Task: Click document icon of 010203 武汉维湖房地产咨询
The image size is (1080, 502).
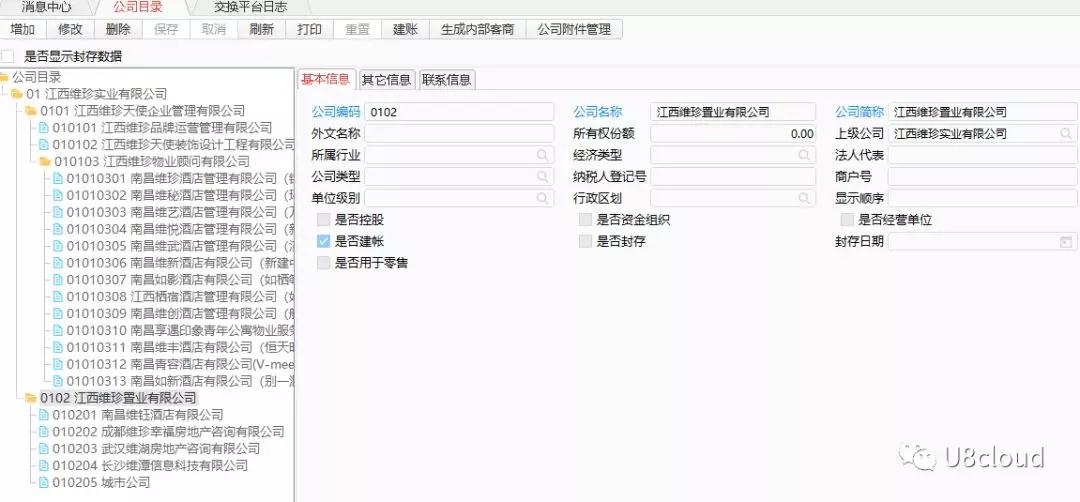Action: tap(44, 448)
